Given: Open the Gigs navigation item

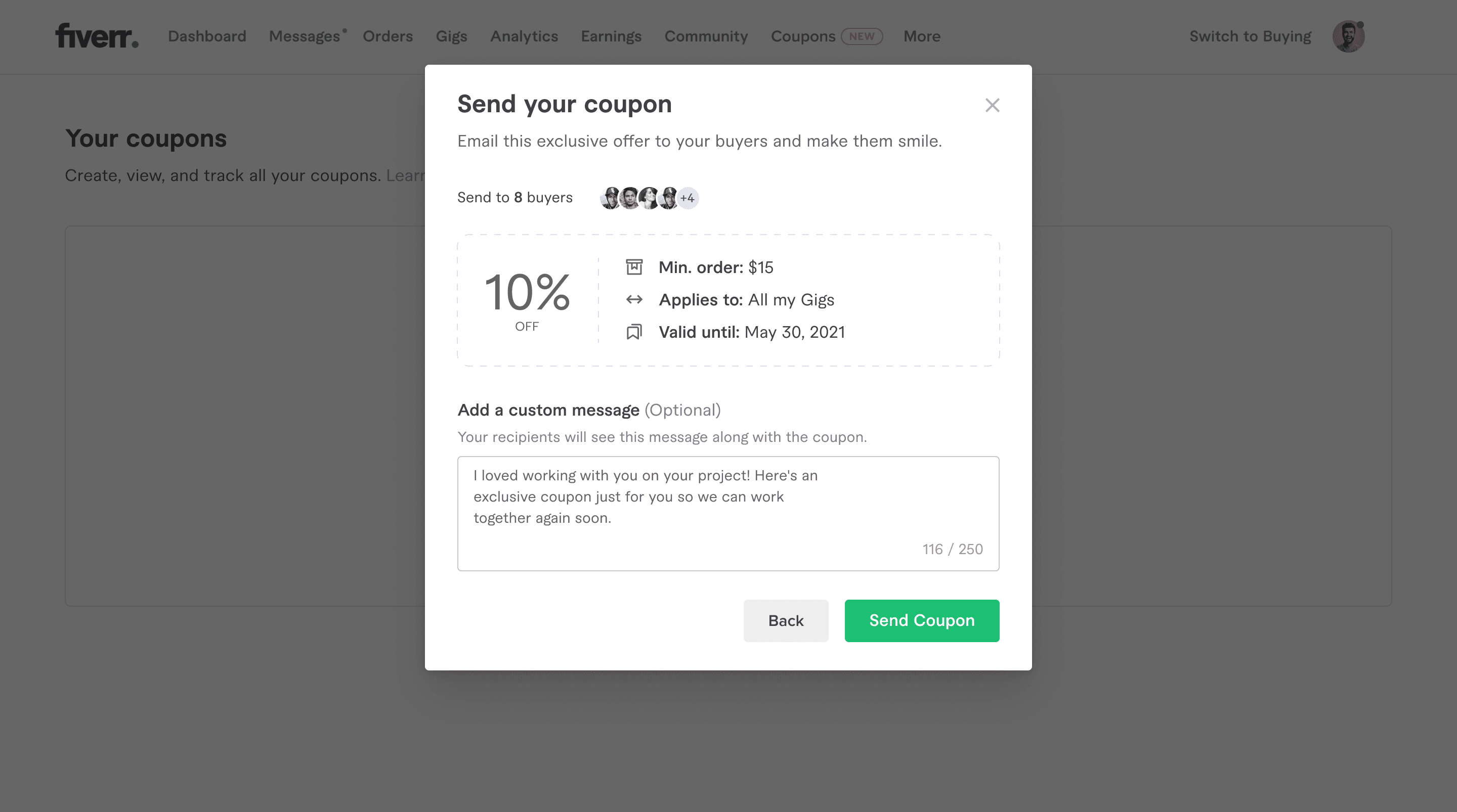Looking at the screenshot, I should click(x=451, y=36).
